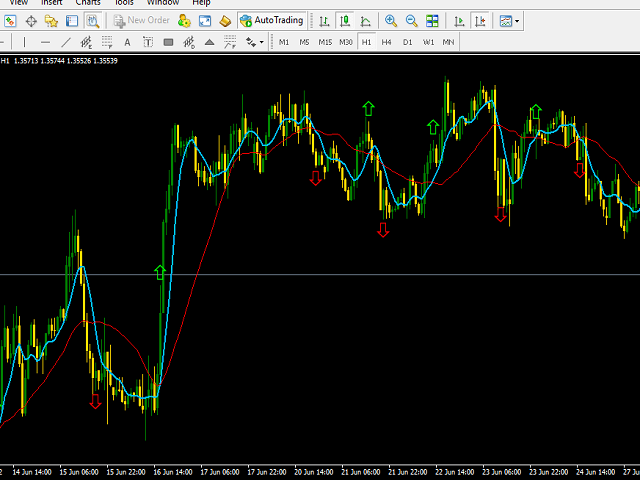Screen dimensions: 640x480
Task: Click the '21 Jun 22:00' time label
Action: (x=408, y=472)
